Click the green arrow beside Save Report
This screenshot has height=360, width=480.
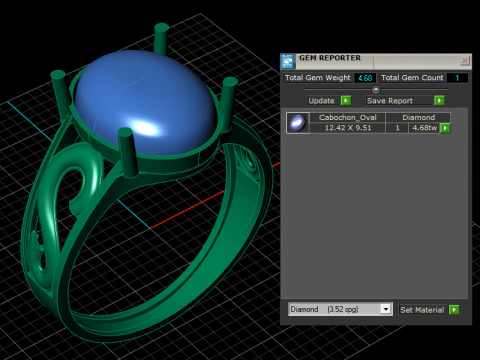439,101
